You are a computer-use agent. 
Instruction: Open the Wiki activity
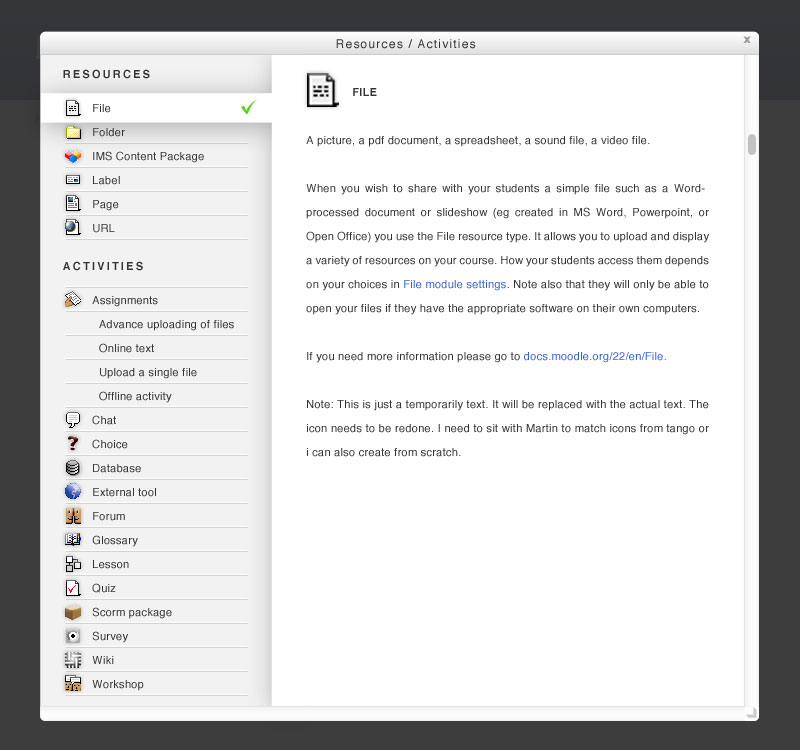156,660
